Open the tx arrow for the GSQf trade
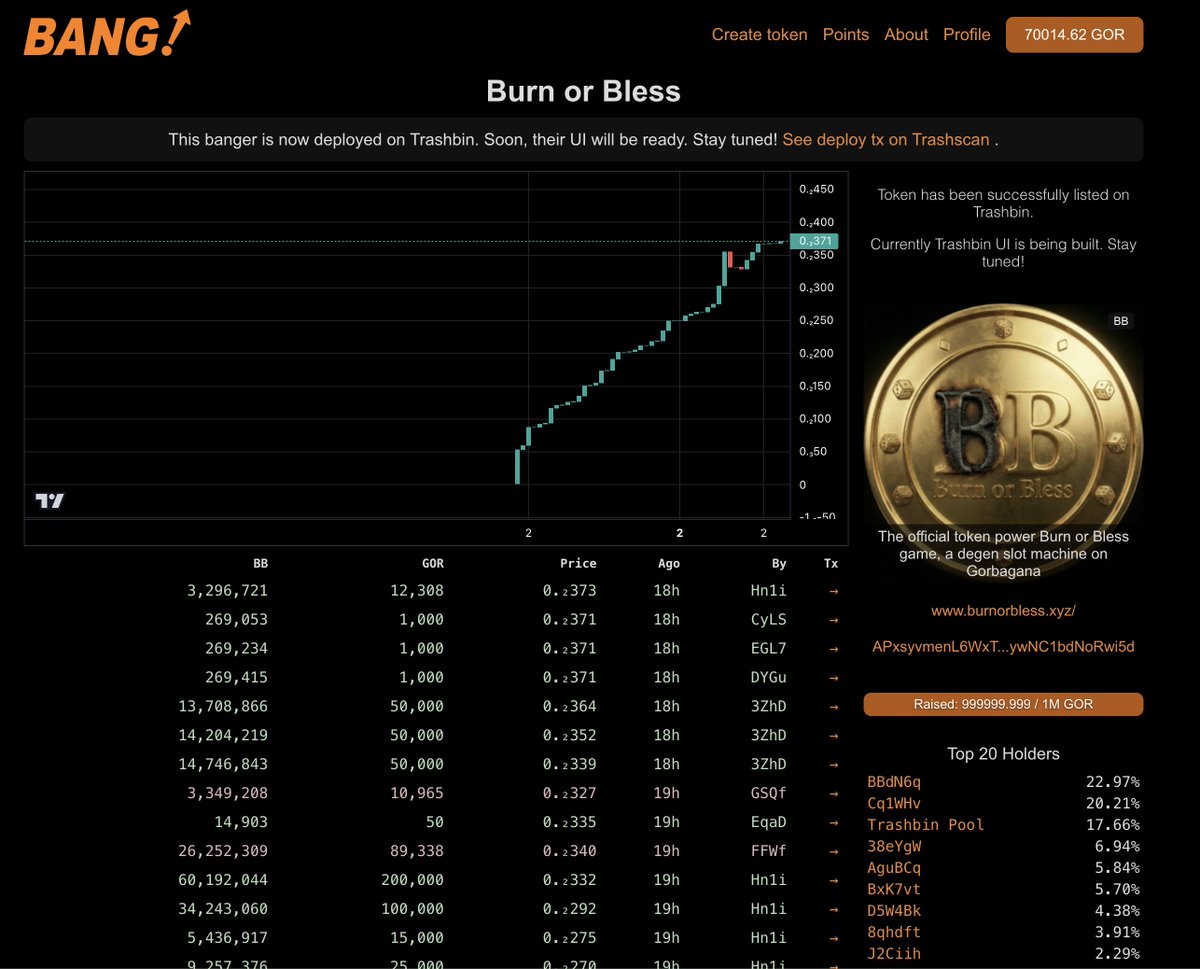The image size is (1200, 969). coord(831,793)
